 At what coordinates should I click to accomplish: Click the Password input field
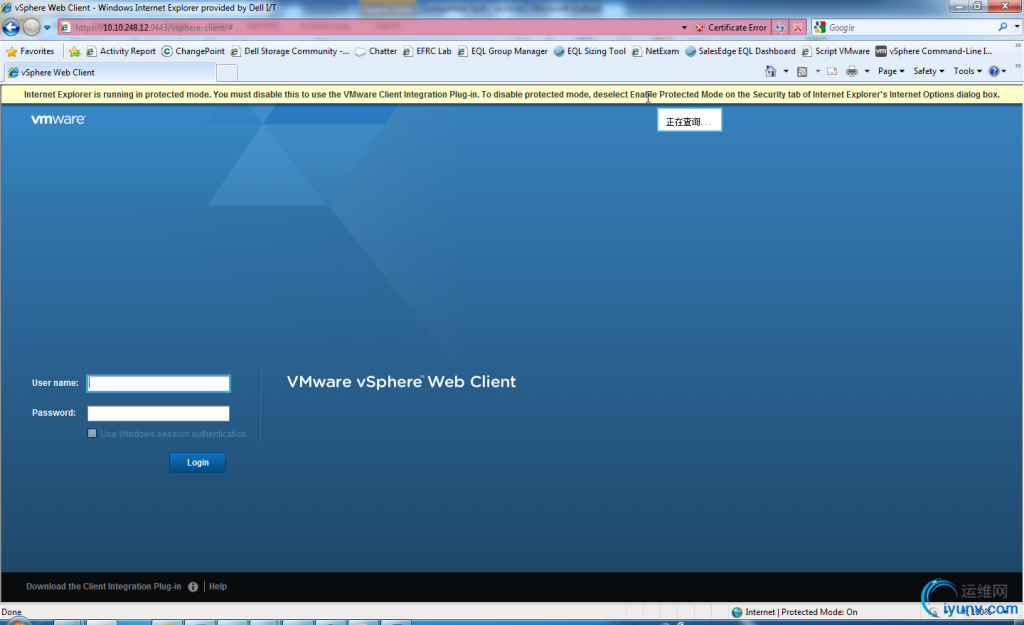(x=159, y=413)
